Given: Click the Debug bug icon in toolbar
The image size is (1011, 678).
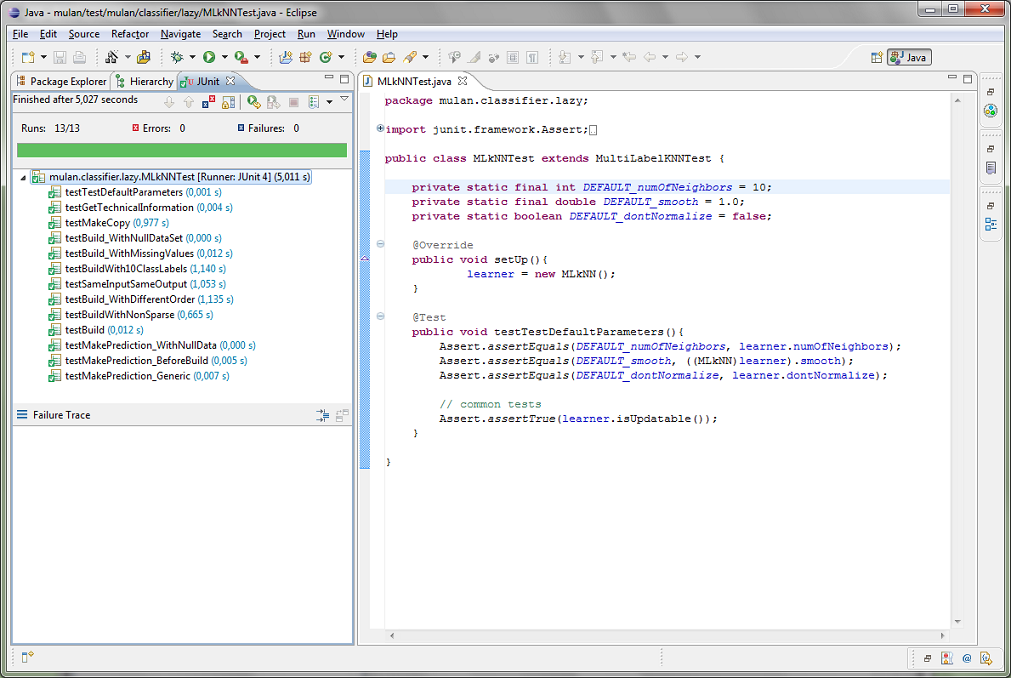Looking at the screenshot, I should tap(177, 58).
